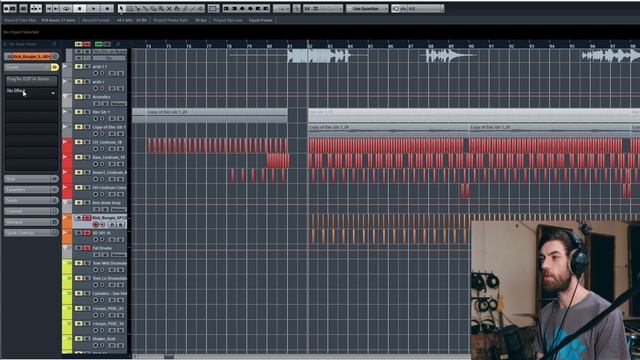Click the green read automation global button
Screen dimensions: 640x360
tap(98, 44)
